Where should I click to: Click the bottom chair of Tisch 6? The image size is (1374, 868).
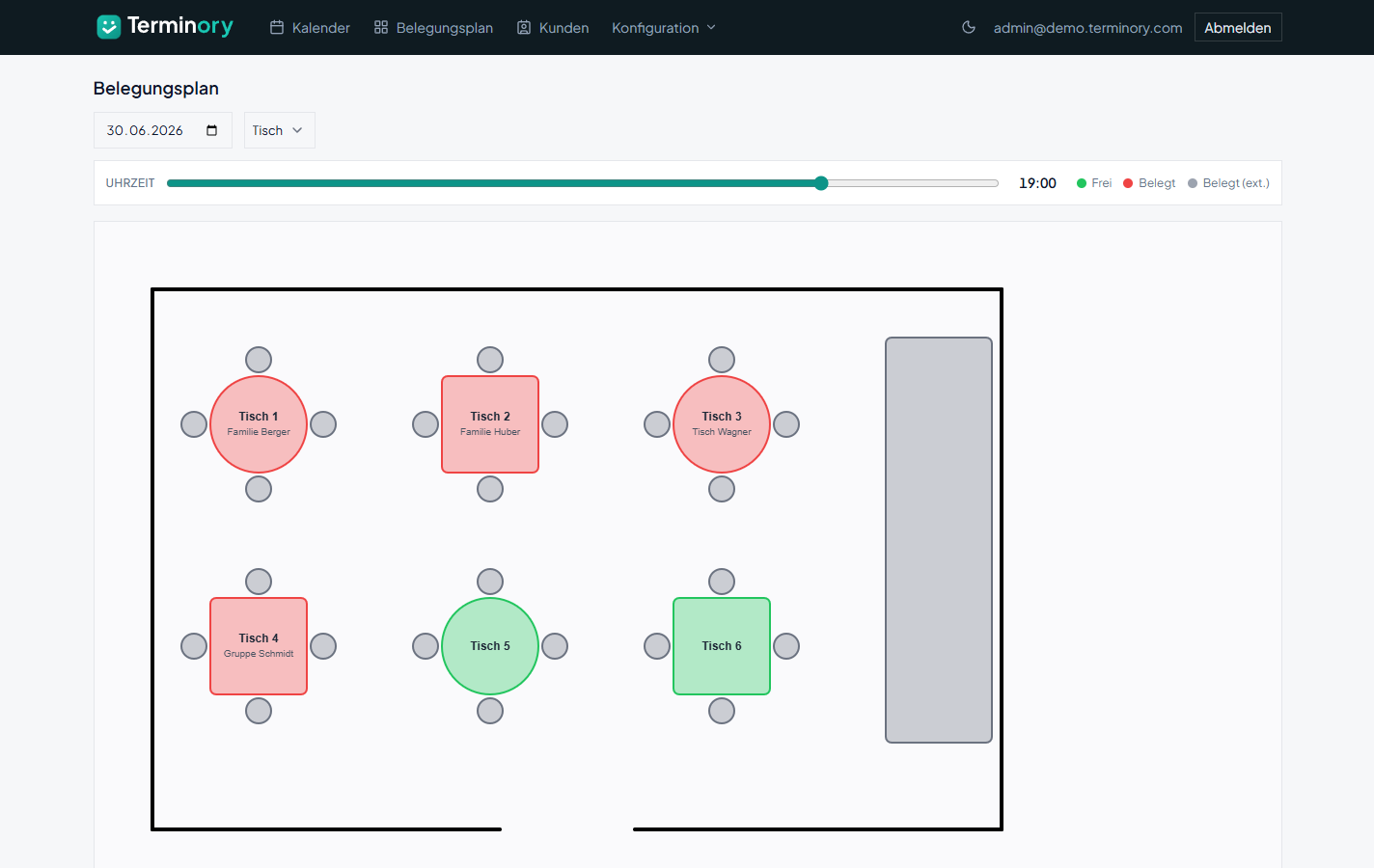(x=722, y=711)
